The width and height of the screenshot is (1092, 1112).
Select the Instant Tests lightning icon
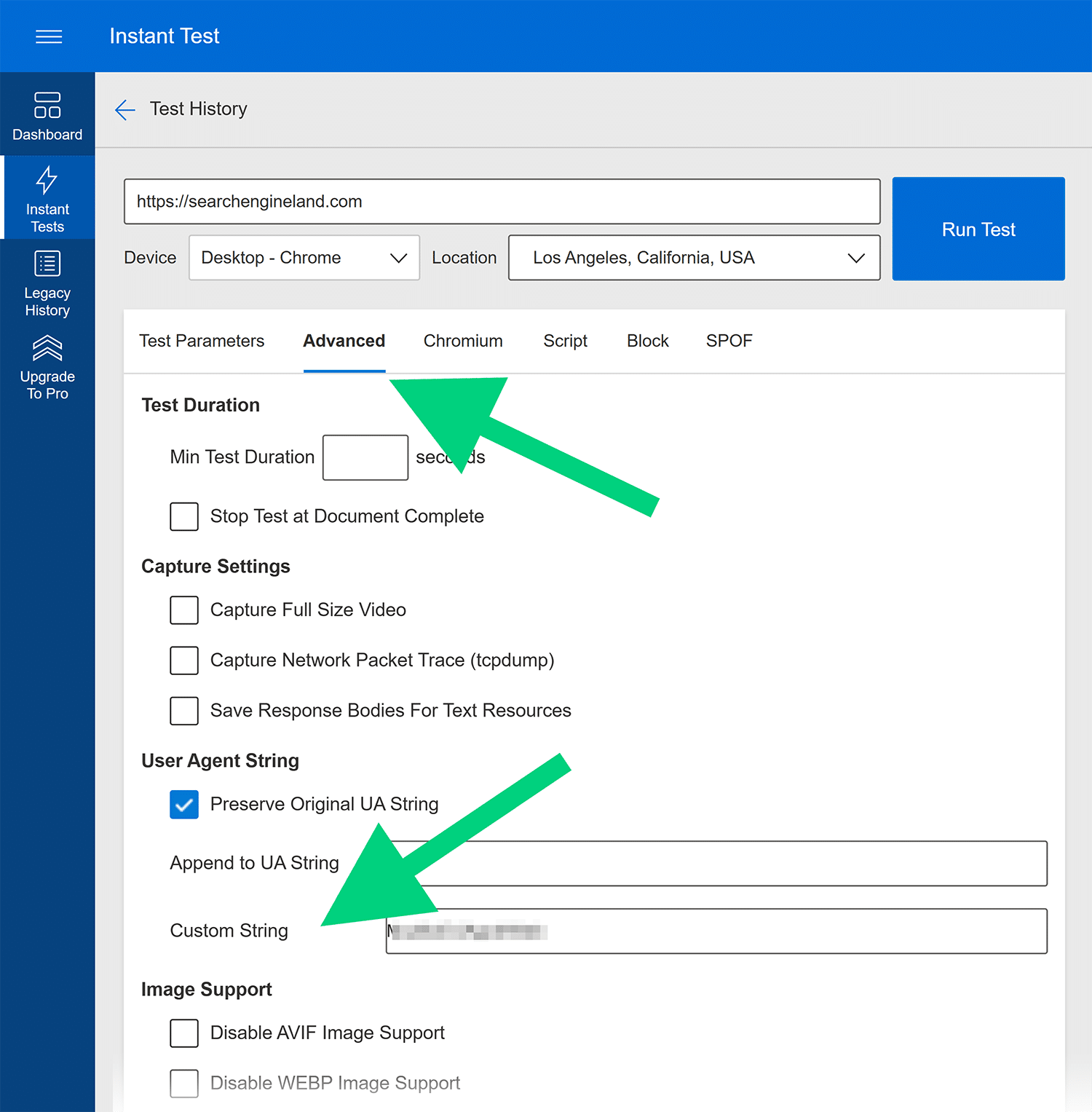[47, 180]
